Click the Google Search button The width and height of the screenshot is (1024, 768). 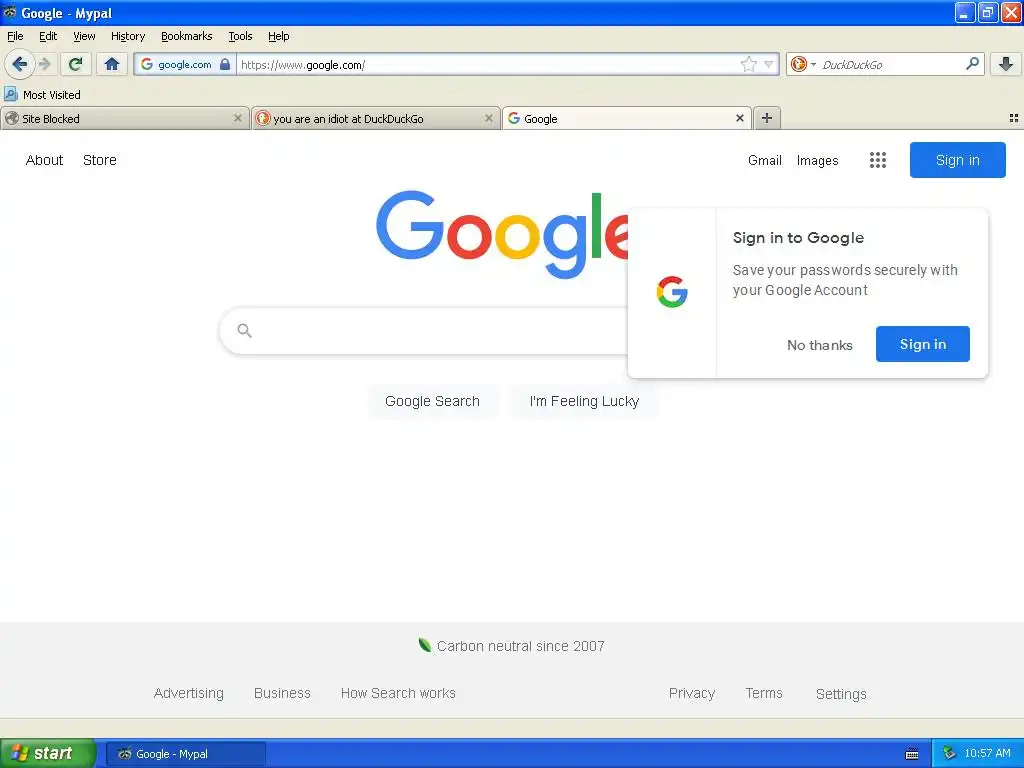(x=432, y=401)
